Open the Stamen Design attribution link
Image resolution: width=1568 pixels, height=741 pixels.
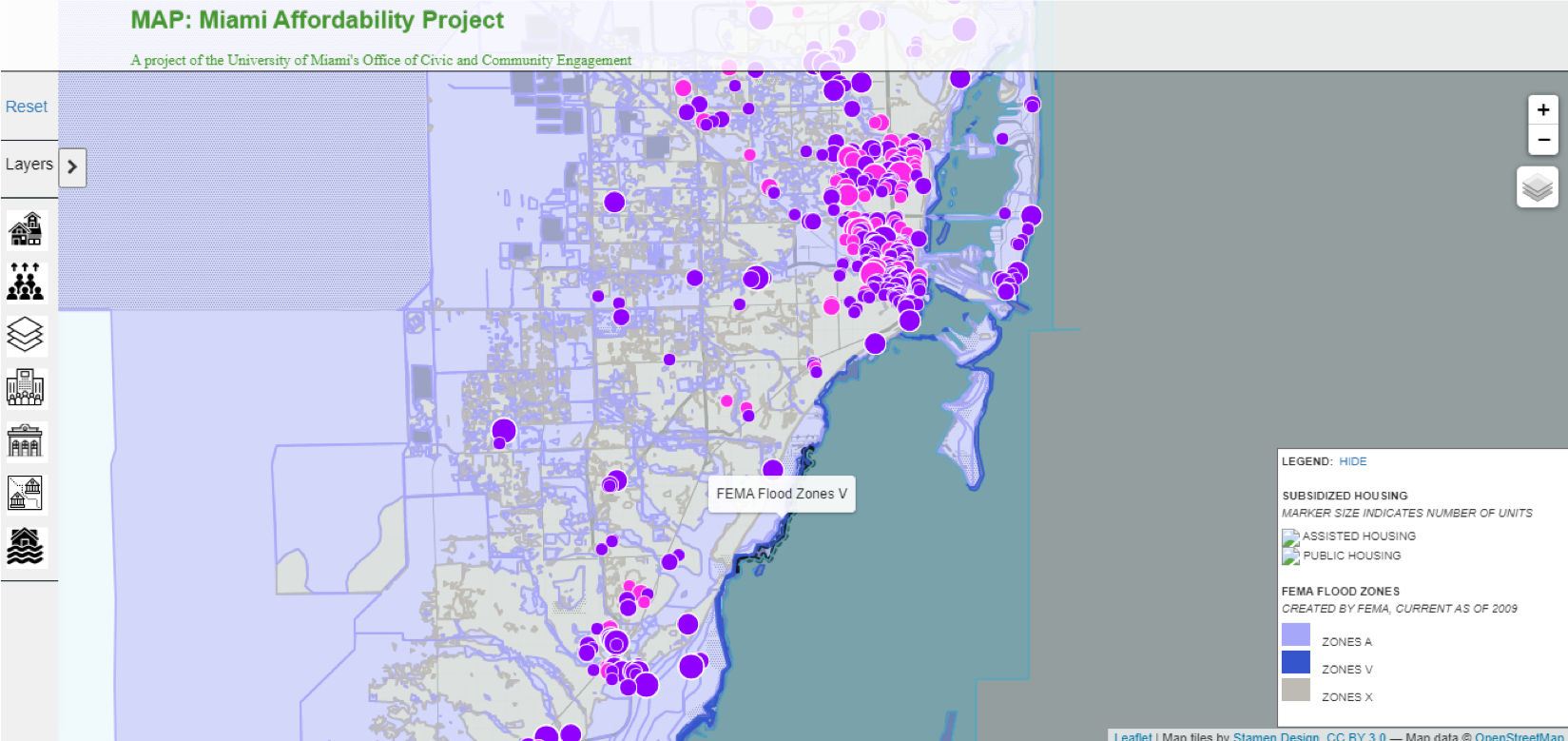tap(1276, 736)
